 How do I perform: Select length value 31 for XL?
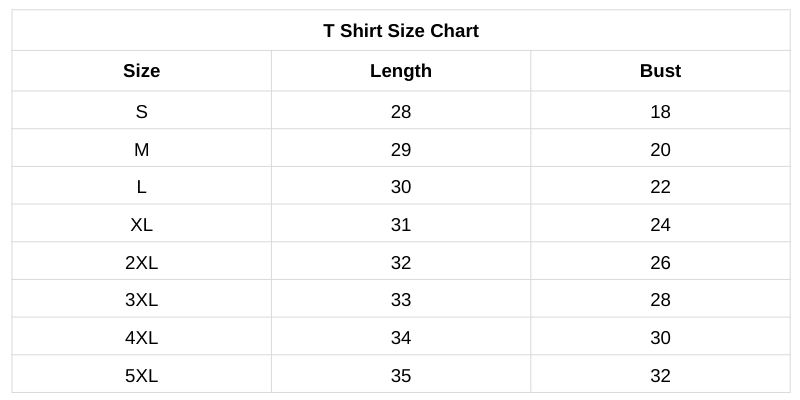(401, 225)
